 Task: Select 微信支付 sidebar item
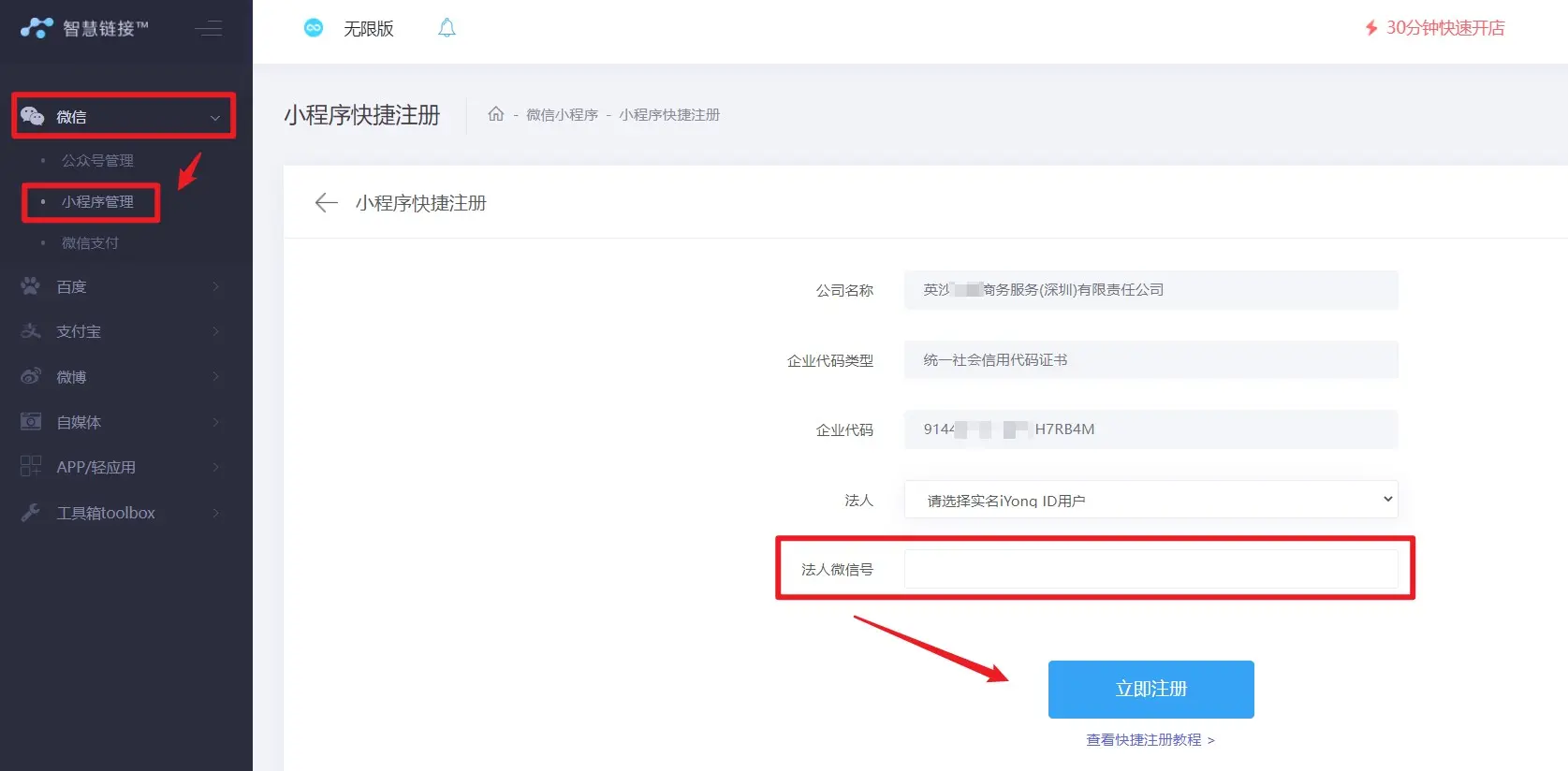[x=90, y=243]
